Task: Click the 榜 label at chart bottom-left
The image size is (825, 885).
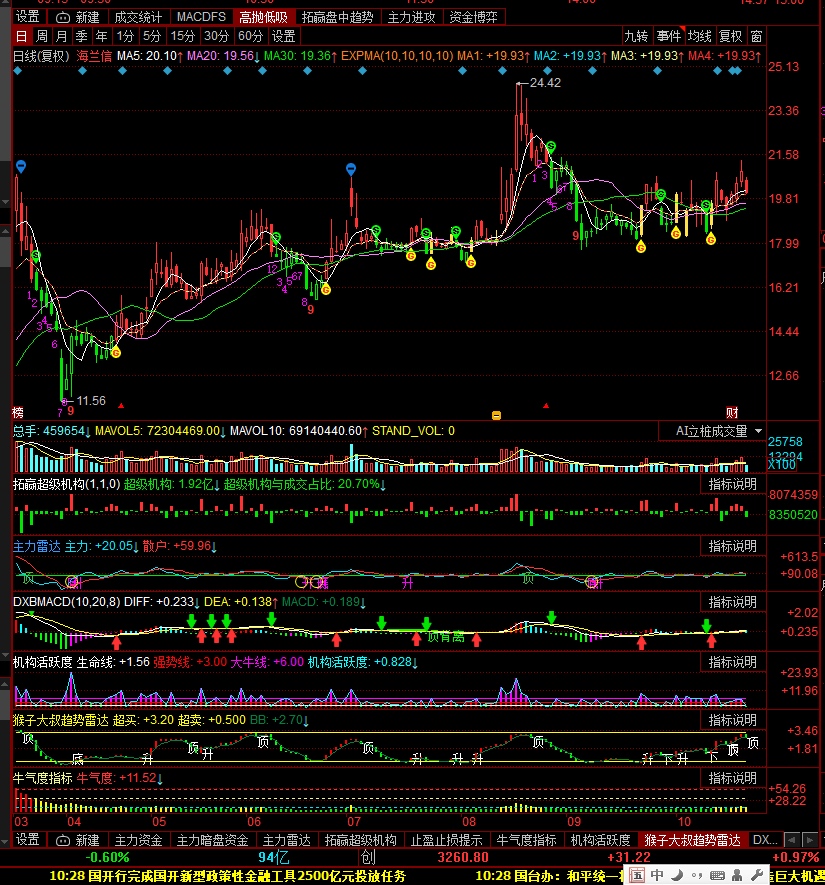Action: [x=18, y=413]
